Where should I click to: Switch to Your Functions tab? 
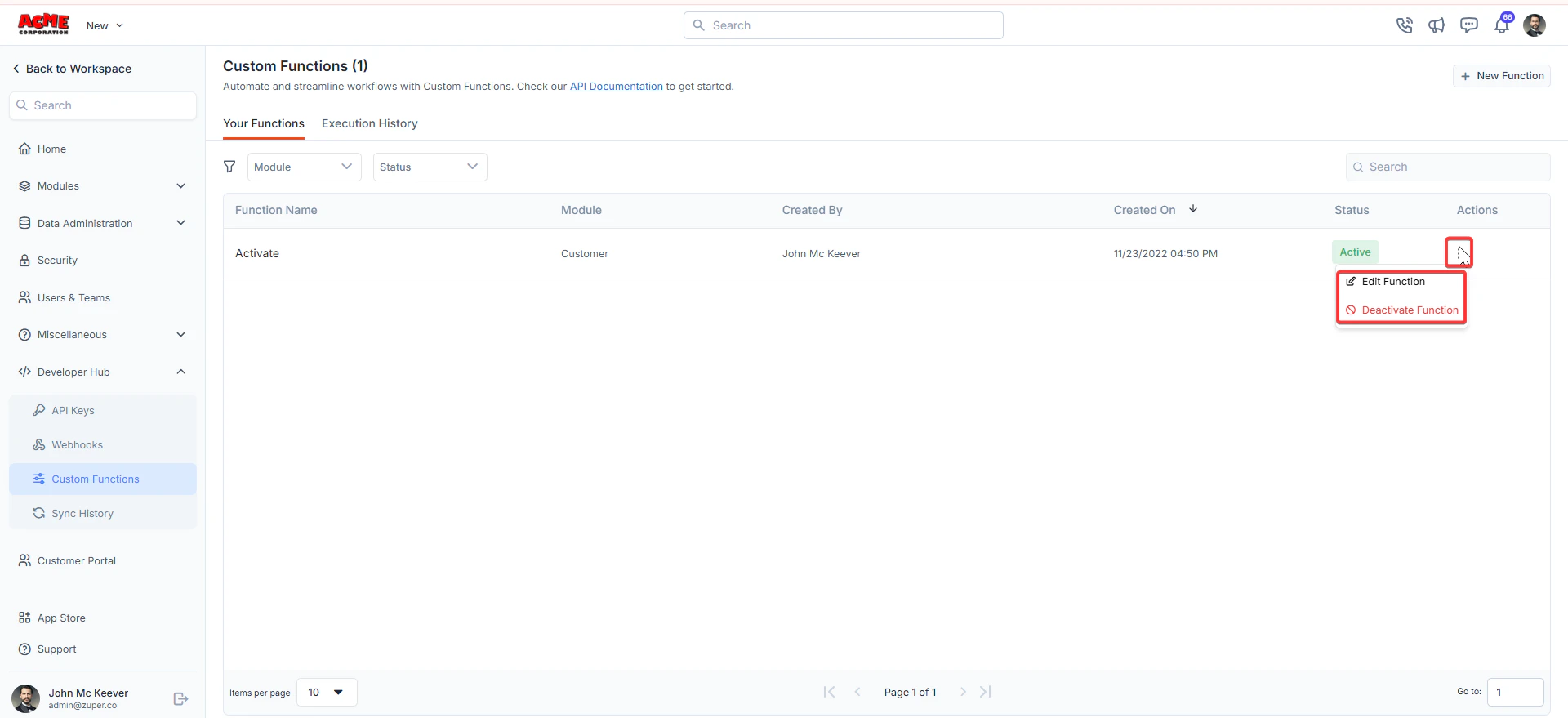pyautogui.click(x=264, y=124)
